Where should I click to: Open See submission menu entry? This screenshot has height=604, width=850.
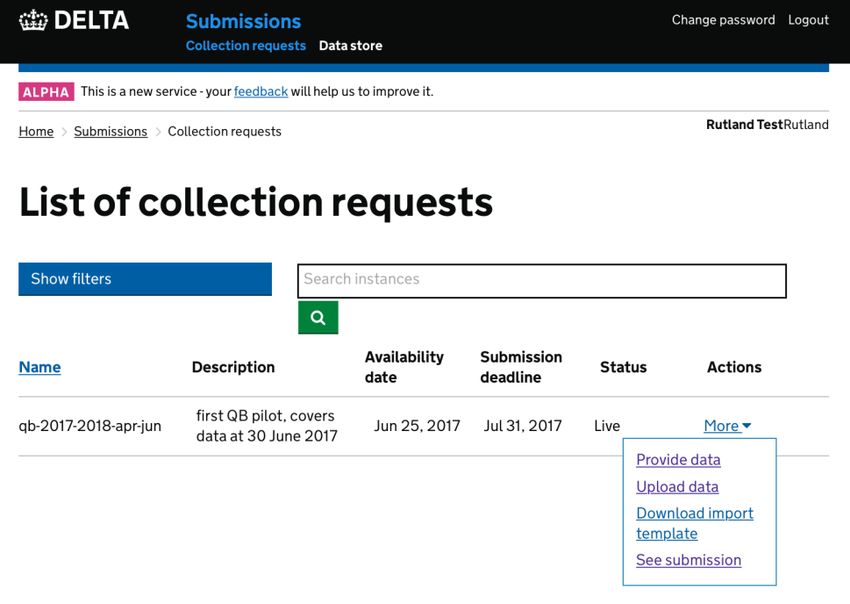click(x=688, y=560)
